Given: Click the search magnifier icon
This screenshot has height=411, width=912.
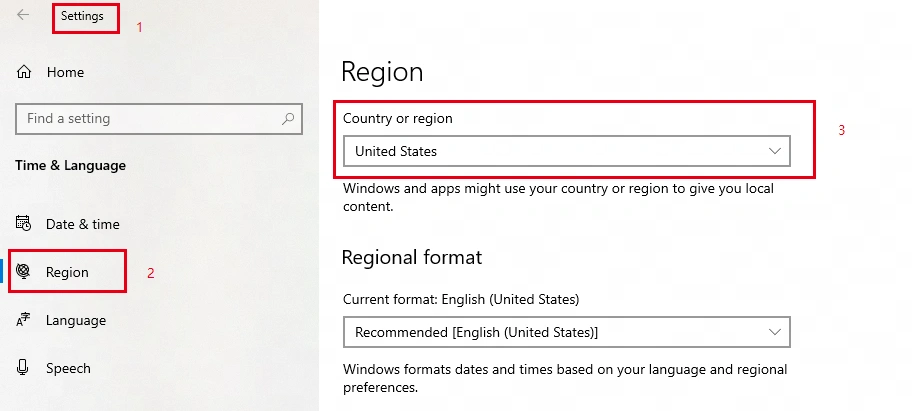Looking at the screenshot, I should point(288,119).
